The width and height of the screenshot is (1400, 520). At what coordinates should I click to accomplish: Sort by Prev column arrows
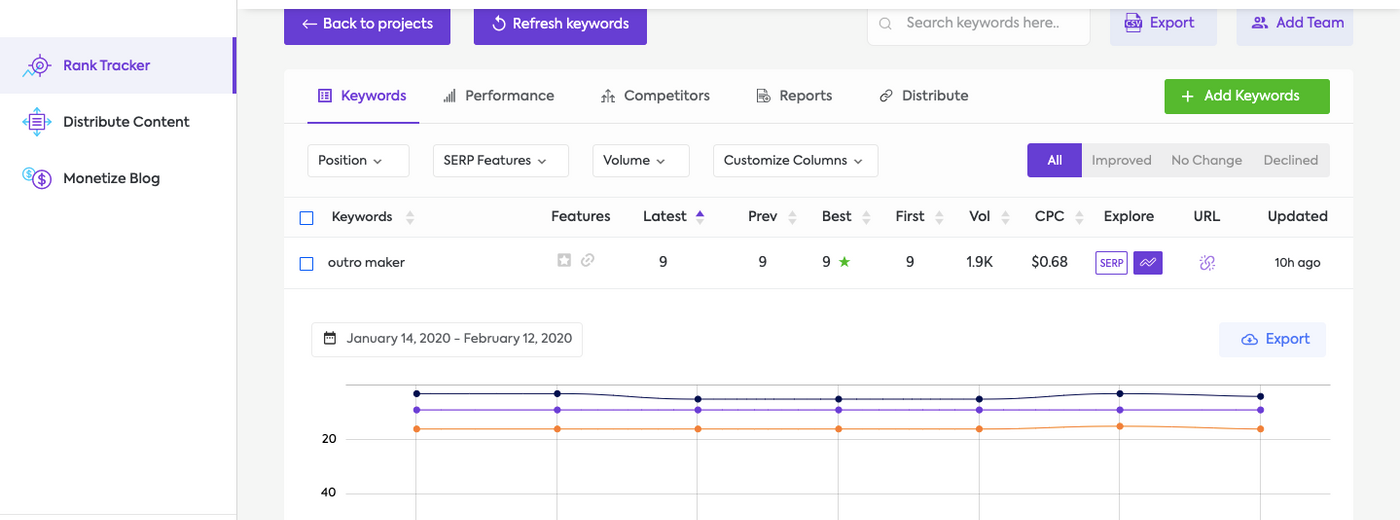793,217
